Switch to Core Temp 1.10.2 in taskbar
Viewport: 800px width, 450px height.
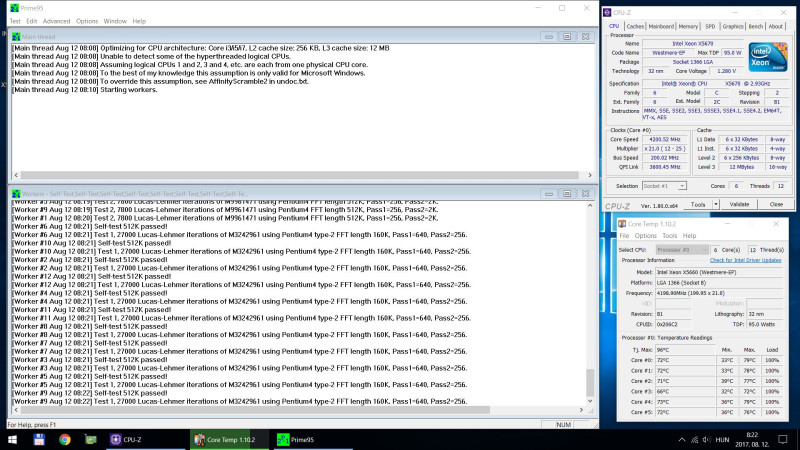pos(229,439)
